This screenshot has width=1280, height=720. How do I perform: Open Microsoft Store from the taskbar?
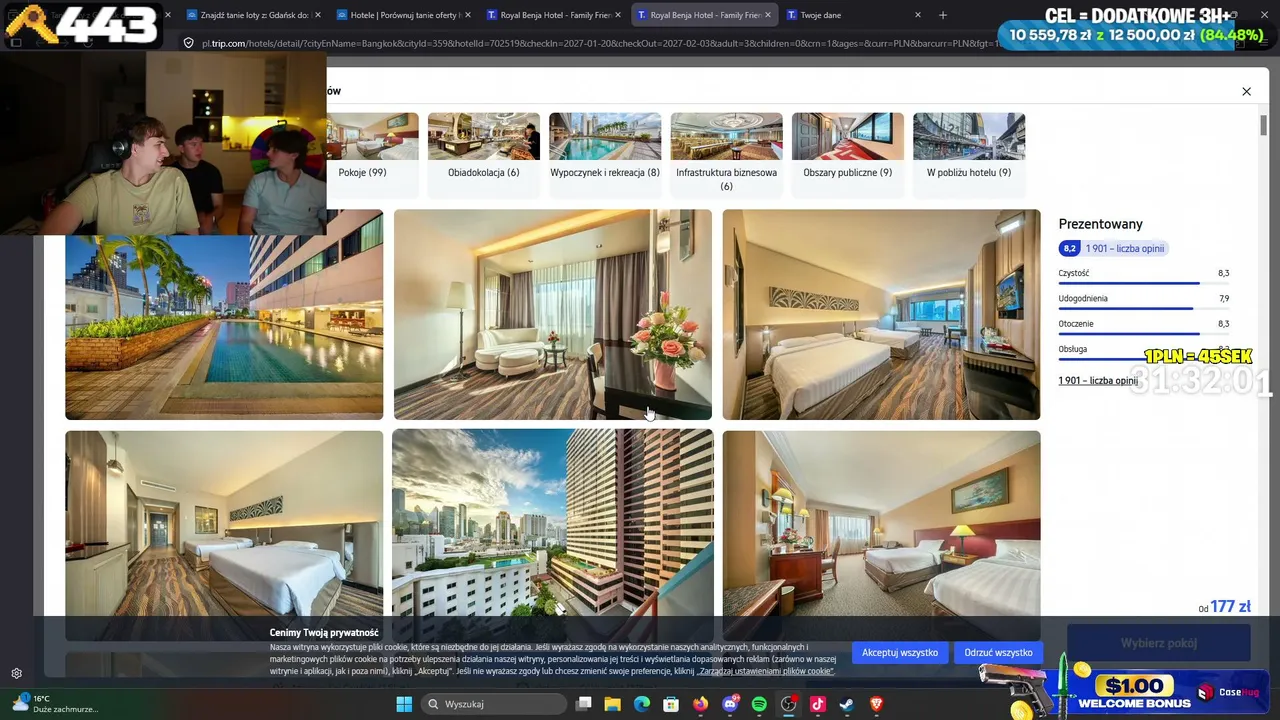[x=671, y=704]
